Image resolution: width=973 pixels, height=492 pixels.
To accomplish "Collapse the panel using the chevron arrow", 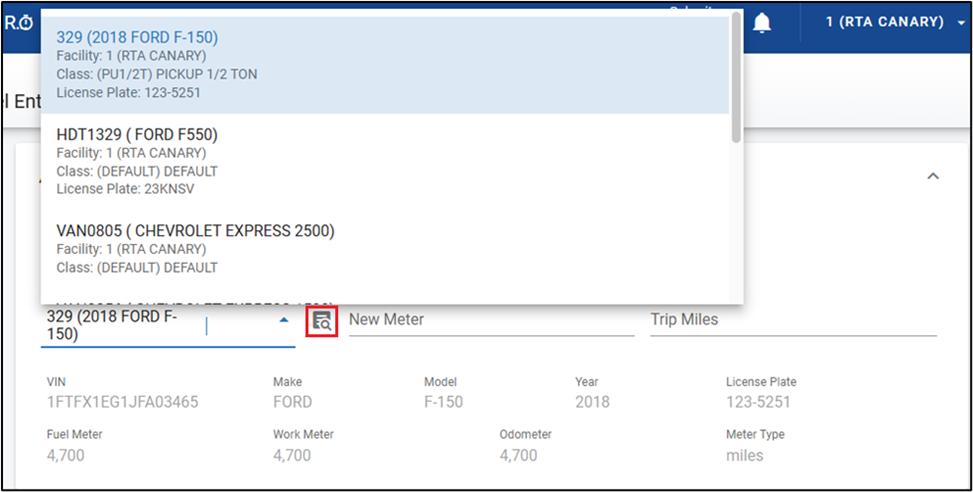I will (x=933, y=176).
